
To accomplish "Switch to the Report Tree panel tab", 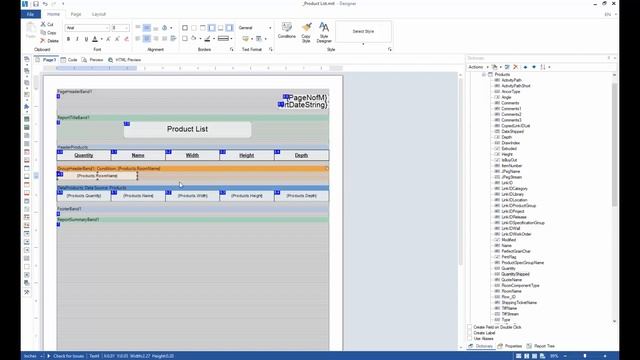I will pyautogui.click(x=541, y=346).
